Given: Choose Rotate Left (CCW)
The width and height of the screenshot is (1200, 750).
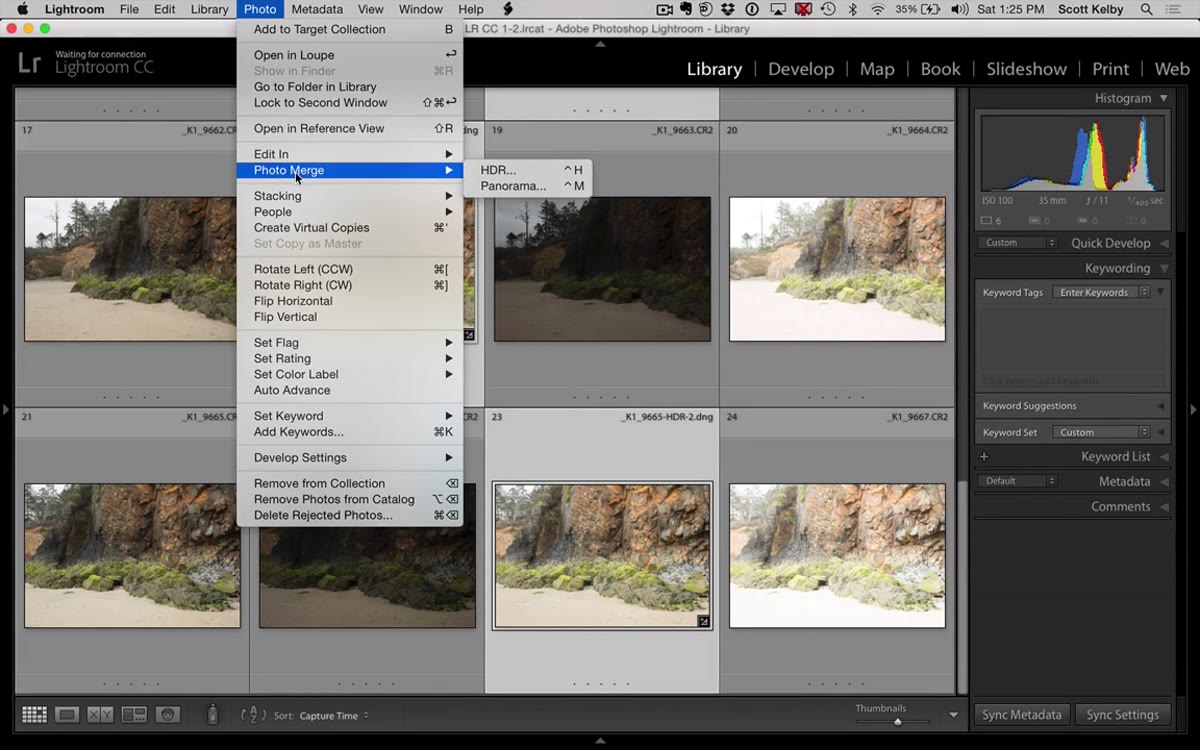Looking at the screenshot, I should [350, 269].
